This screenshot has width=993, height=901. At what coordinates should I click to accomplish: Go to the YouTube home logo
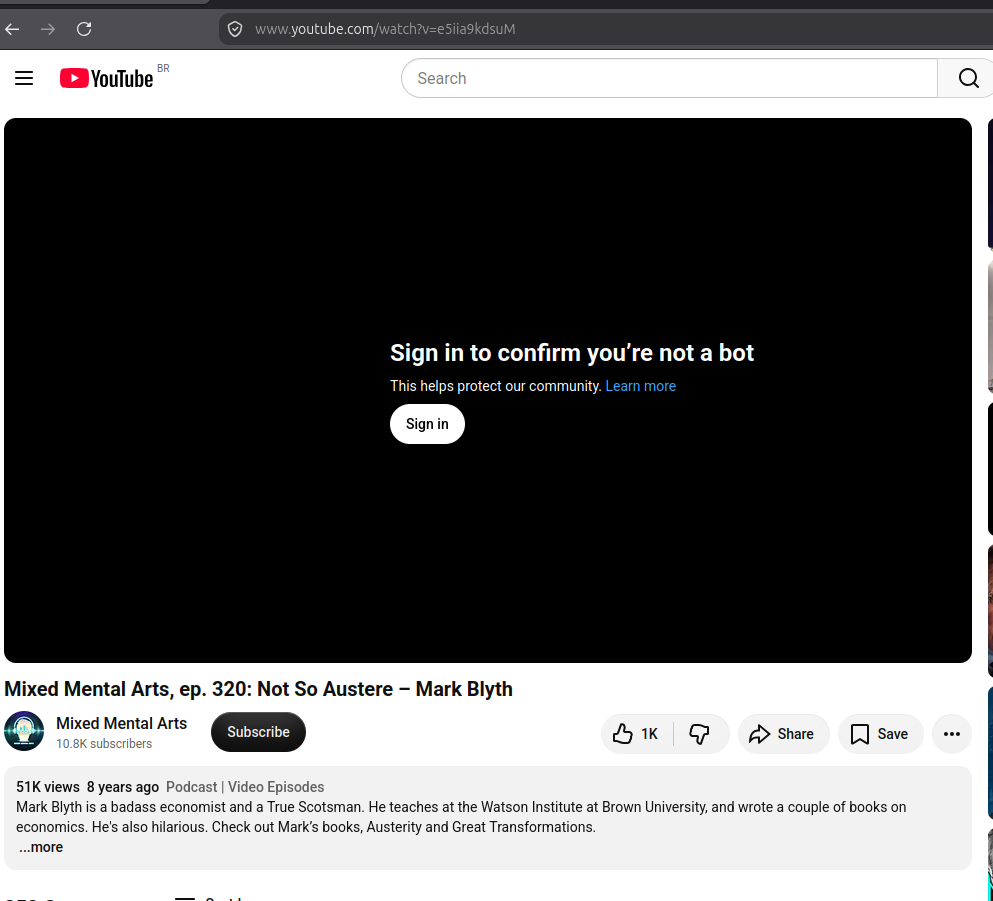tap(106, 78)
